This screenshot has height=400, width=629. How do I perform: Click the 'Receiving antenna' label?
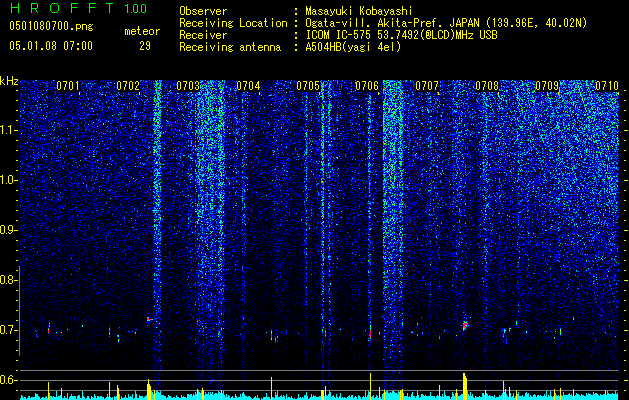point(230,47)
